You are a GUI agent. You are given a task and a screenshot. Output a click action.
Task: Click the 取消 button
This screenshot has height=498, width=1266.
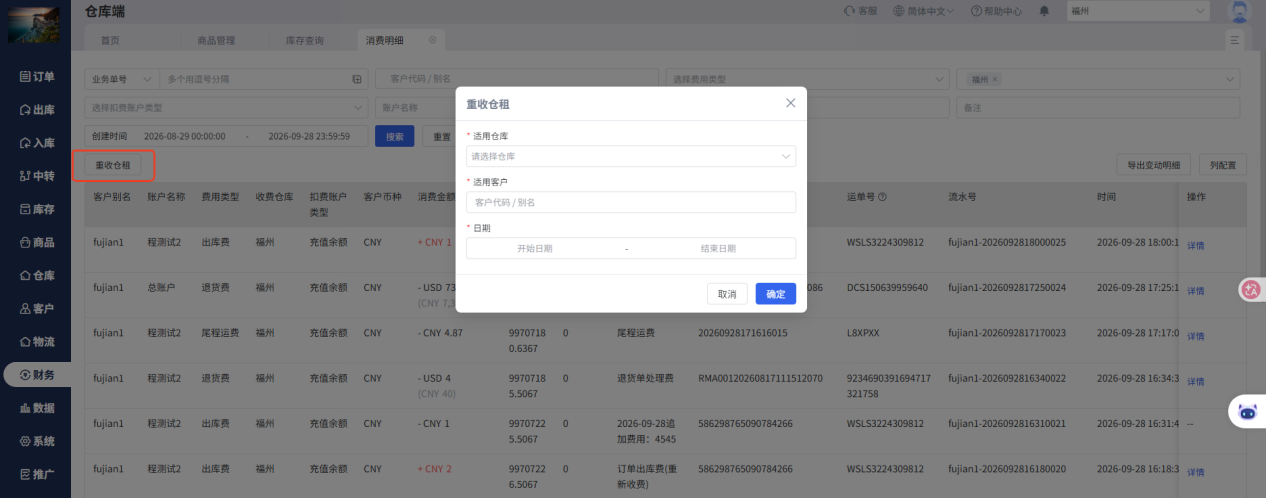pos(727,293)
